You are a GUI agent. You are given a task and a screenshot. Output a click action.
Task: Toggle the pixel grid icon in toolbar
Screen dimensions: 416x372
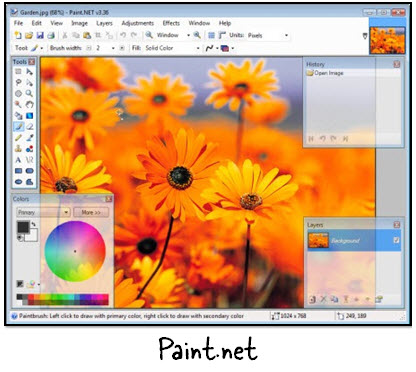(211, 35)
